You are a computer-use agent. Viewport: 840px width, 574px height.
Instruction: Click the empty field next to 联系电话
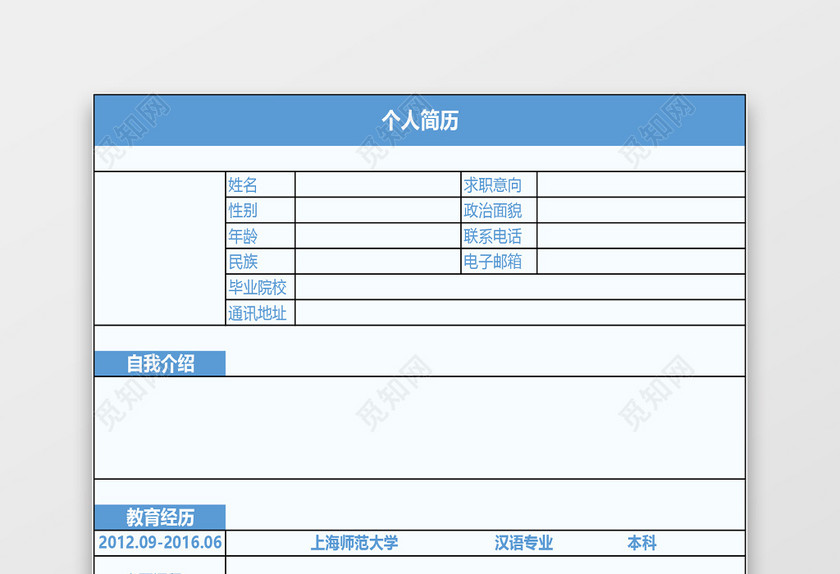[641, 236]
